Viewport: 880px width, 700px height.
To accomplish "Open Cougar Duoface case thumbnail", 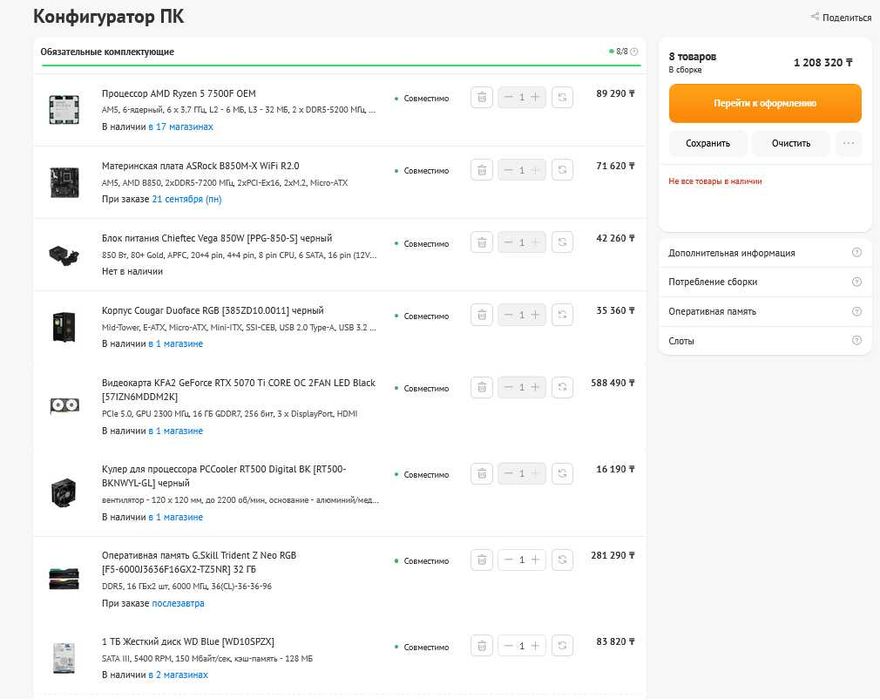I will pos(64,327).
